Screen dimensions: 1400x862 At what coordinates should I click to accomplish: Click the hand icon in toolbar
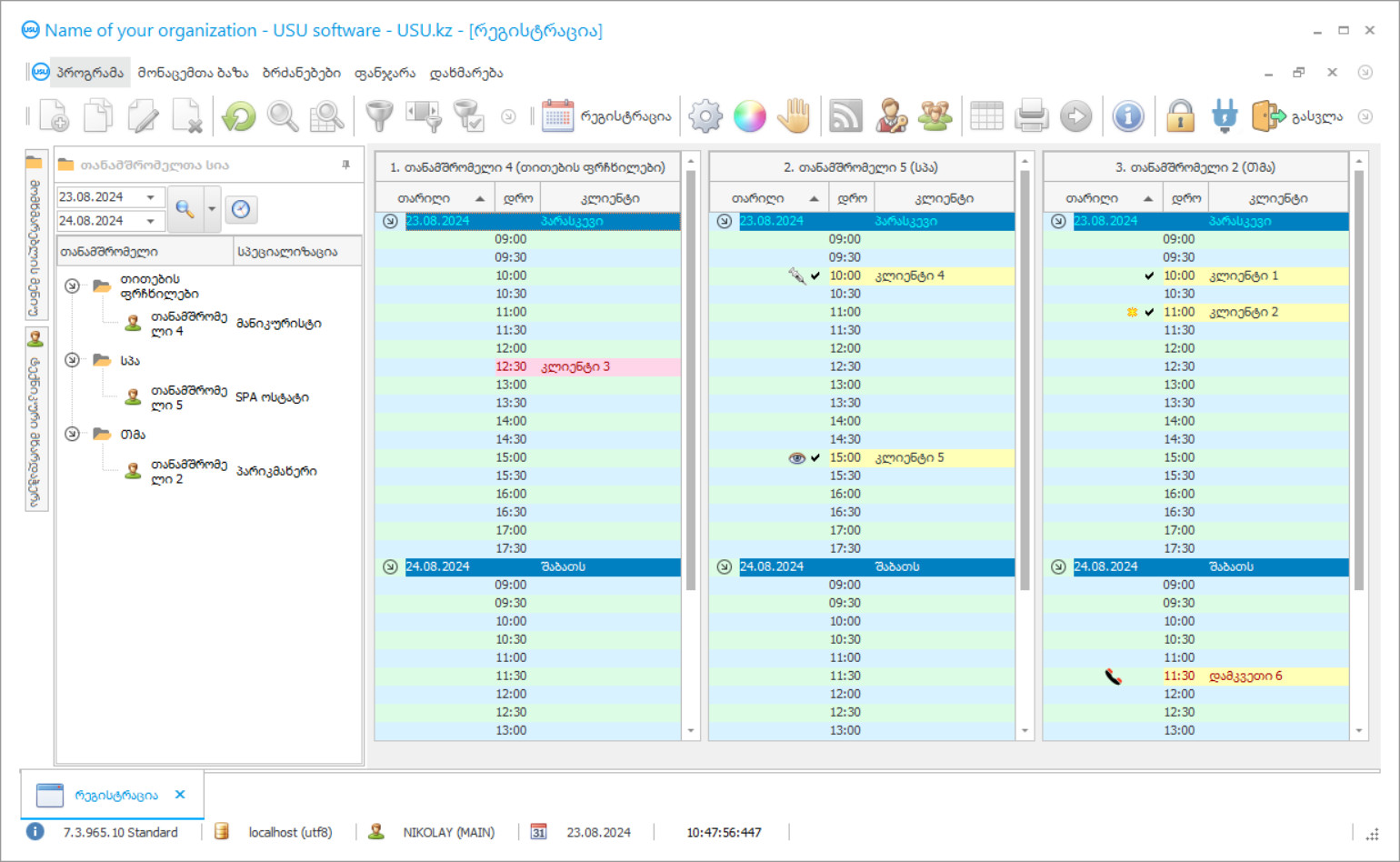coord(795,116)
